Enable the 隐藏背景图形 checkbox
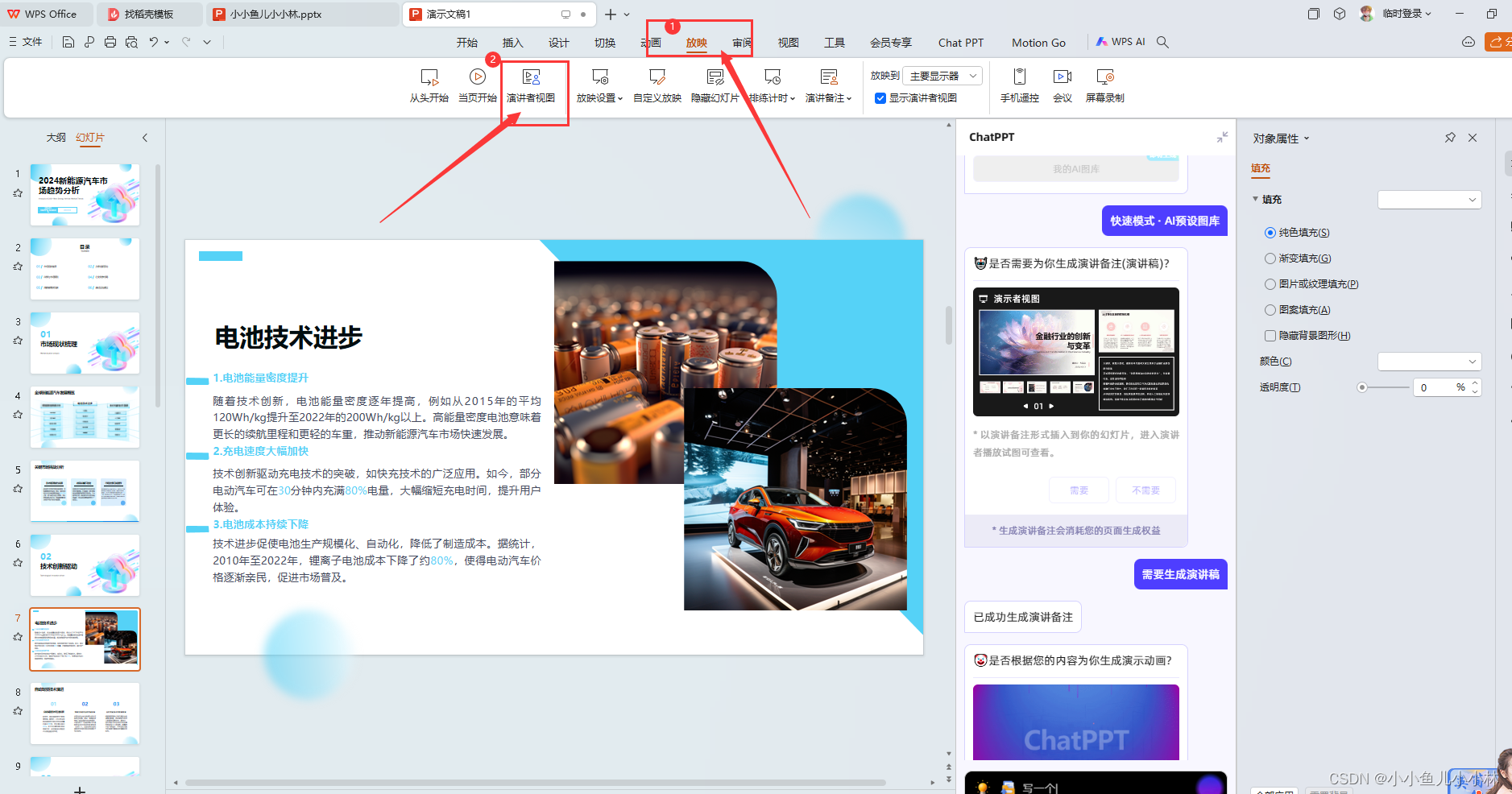 coord(1270,336)
